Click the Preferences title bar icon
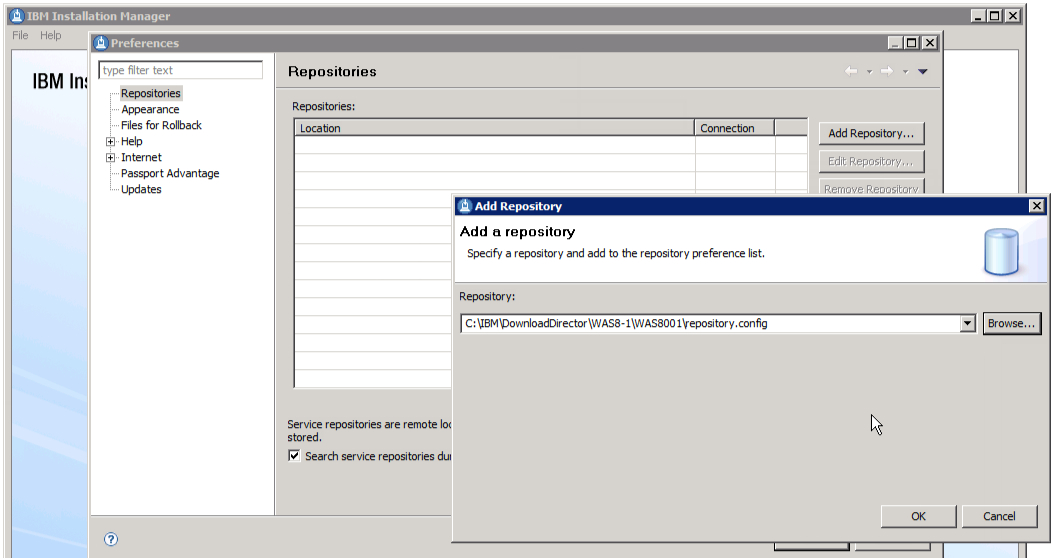 (101, 43)
